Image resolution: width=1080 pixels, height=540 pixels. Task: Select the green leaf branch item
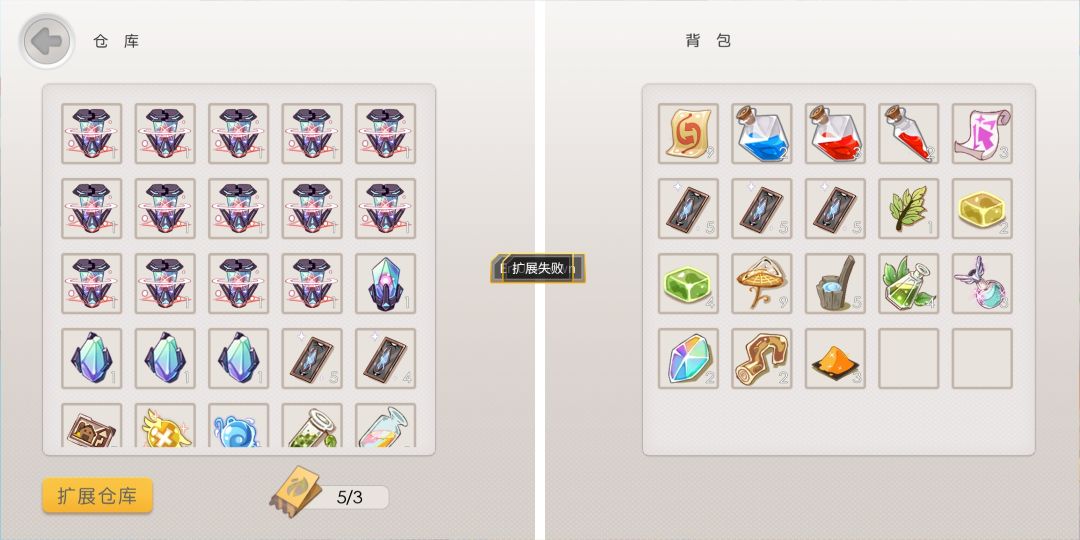908,209
